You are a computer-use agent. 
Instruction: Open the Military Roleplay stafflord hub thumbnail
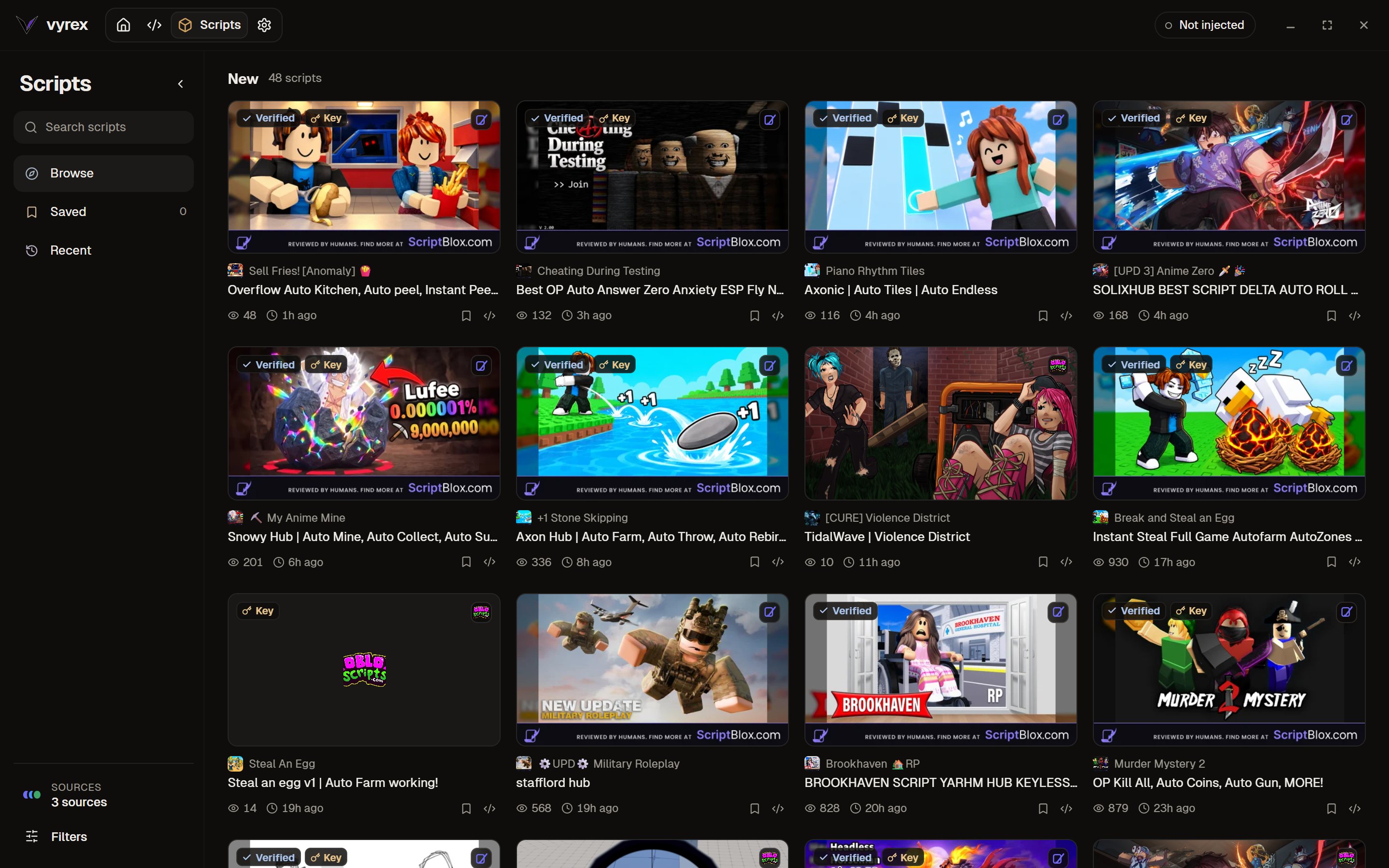[652, 669]
